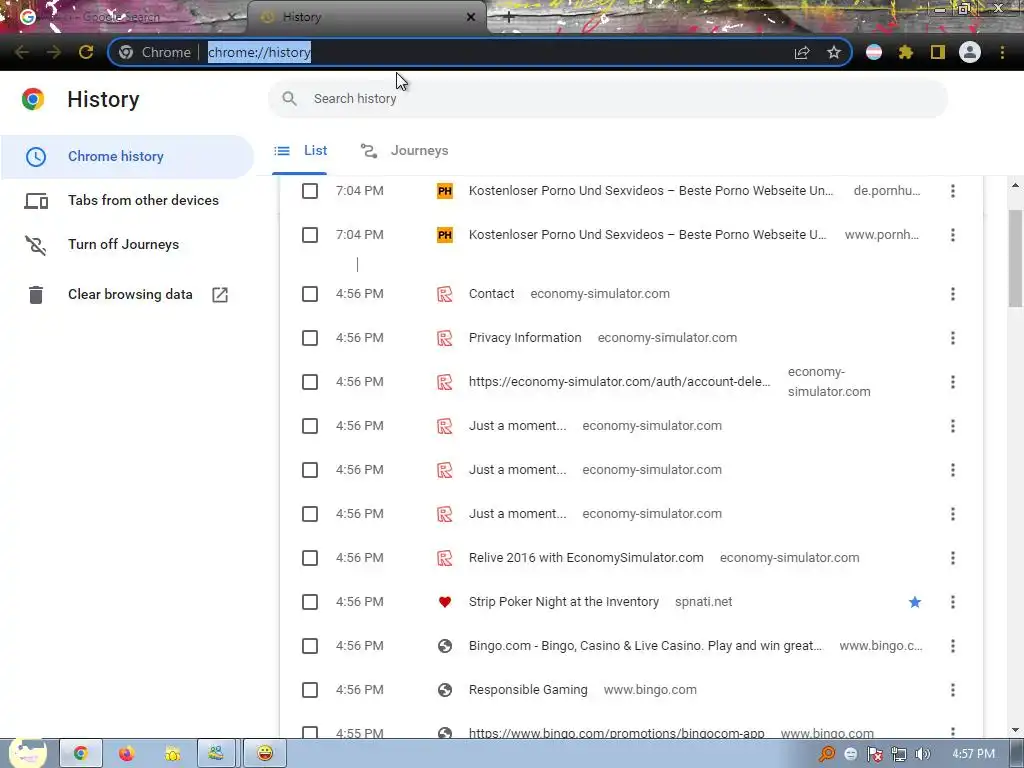
Task: Bookmark this page with the star icon
Action: 833,52
